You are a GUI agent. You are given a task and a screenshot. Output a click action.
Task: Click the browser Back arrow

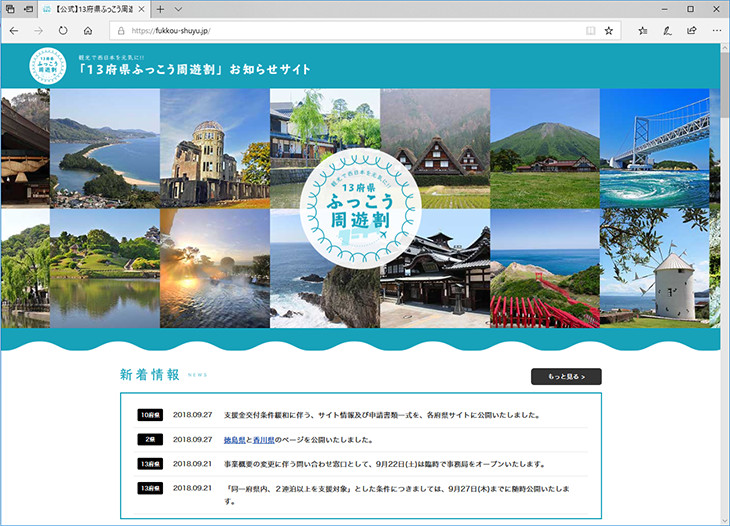(x=14, y=31)
